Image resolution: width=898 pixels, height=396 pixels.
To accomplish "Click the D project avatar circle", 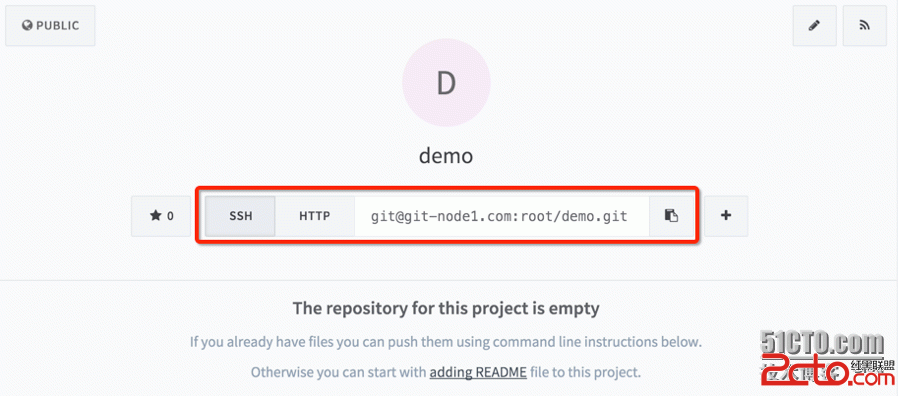I will coord(446,84).
